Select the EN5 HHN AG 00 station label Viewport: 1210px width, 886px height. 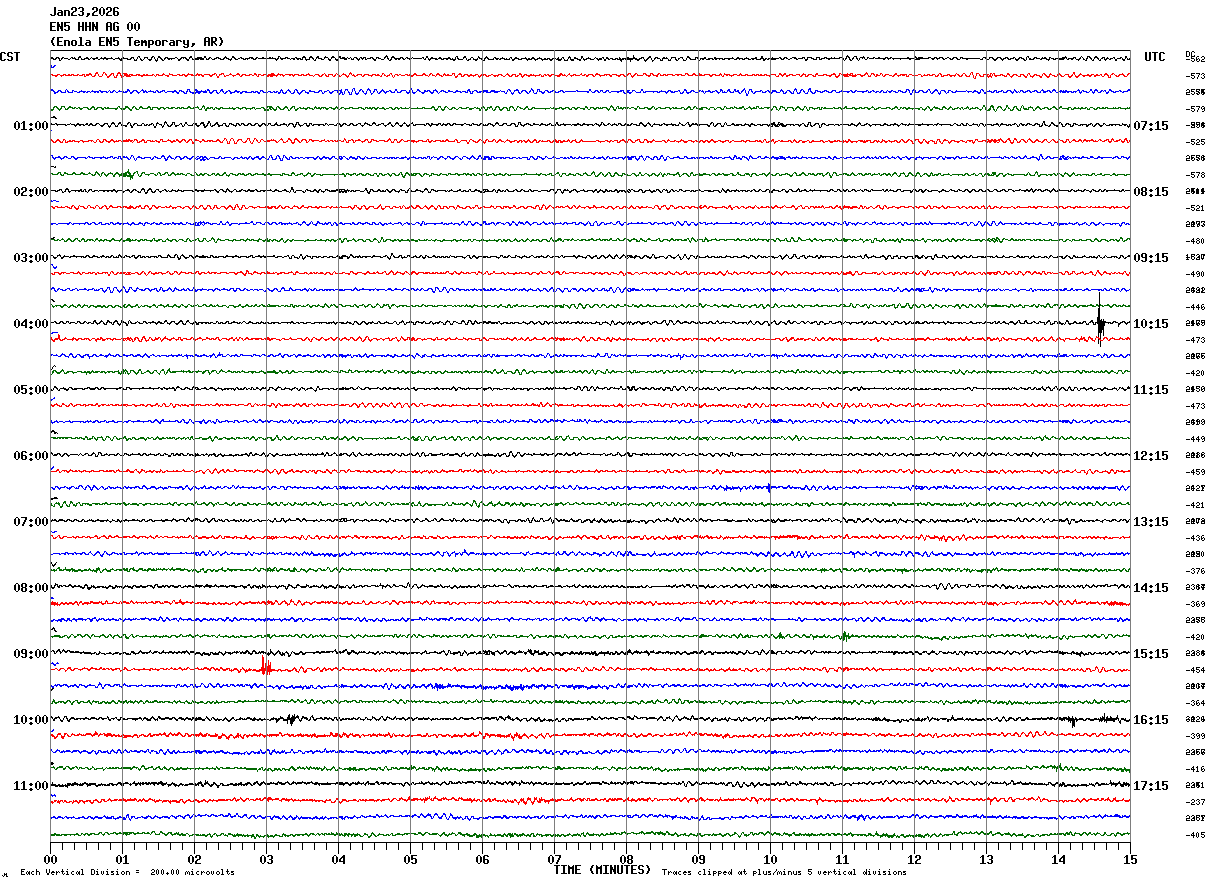coord(95,27)
